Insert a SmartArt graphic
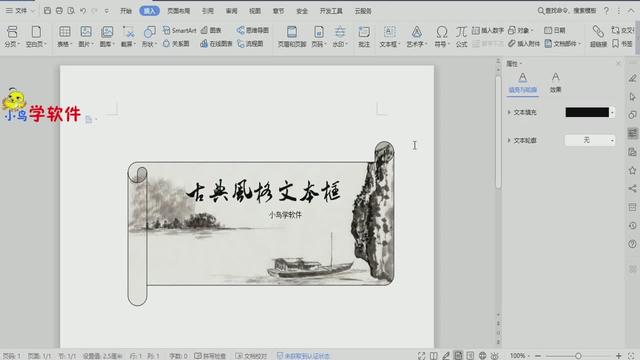The width and height of the screenshot is (640, 360). pos(179,30)
